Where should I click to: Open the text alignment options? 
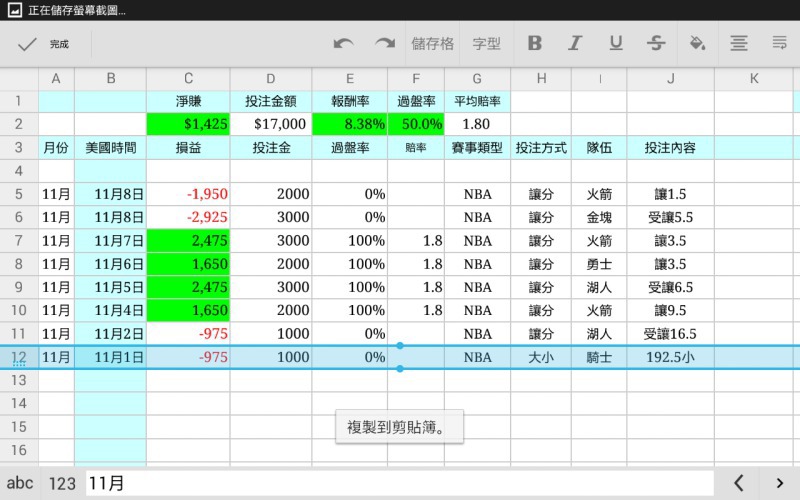[x=738, y=43]
